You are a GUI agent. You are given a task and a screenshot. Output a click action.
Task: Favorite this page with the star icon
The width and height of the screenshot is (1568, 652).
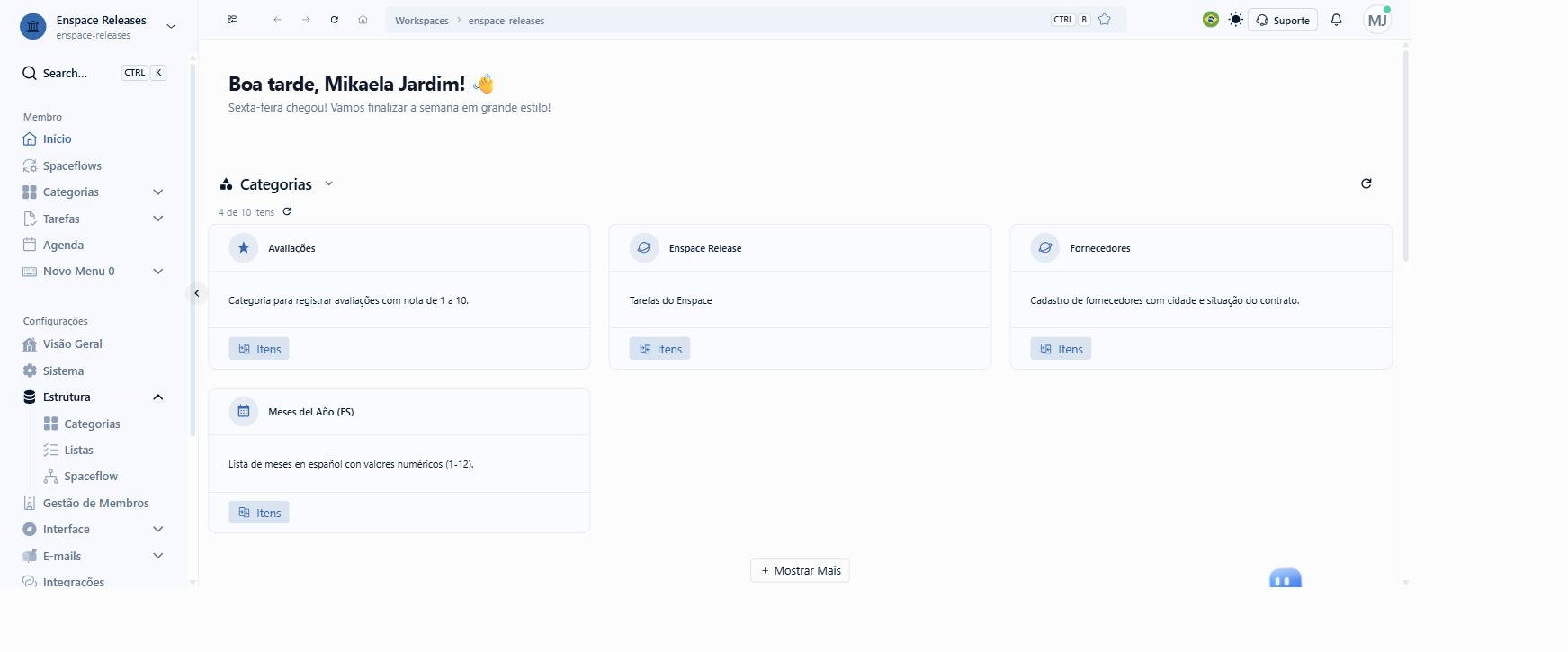(x=1105, y=20)
